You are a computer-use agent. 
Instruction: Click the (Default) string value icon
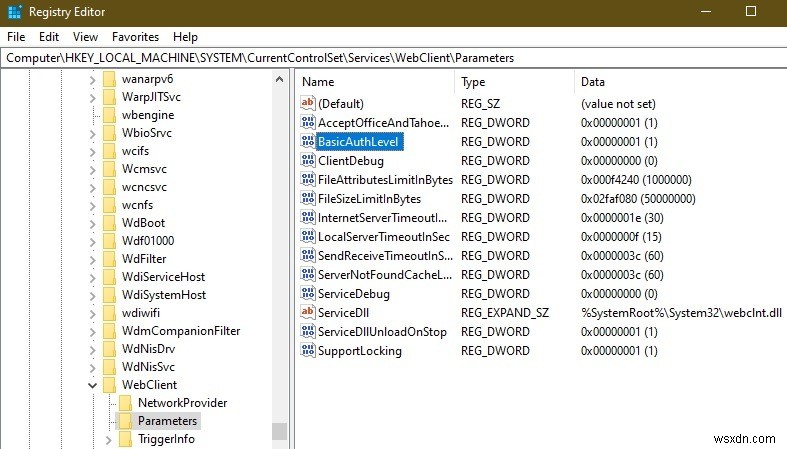pos(308,103)
